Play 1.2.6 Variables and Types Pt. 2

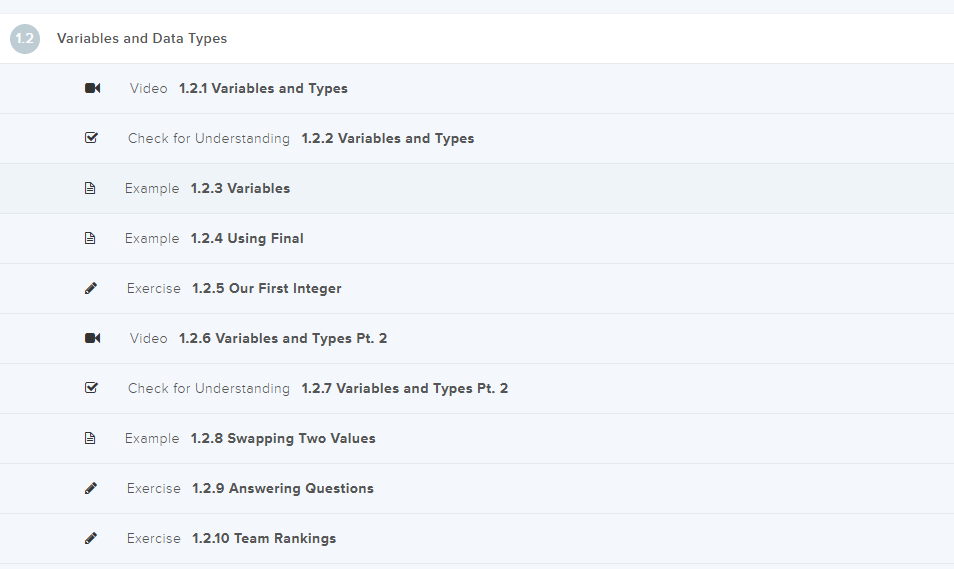(283, 338)
